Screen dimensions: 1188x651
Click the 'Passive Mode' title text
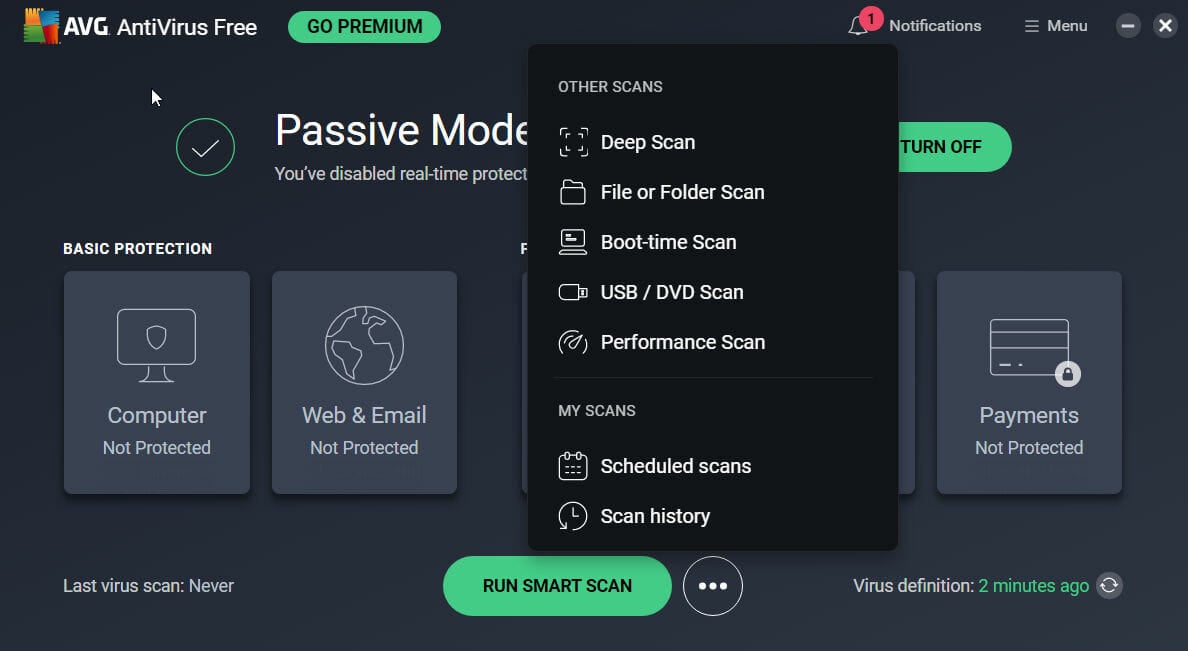click(x=402, y=130)
